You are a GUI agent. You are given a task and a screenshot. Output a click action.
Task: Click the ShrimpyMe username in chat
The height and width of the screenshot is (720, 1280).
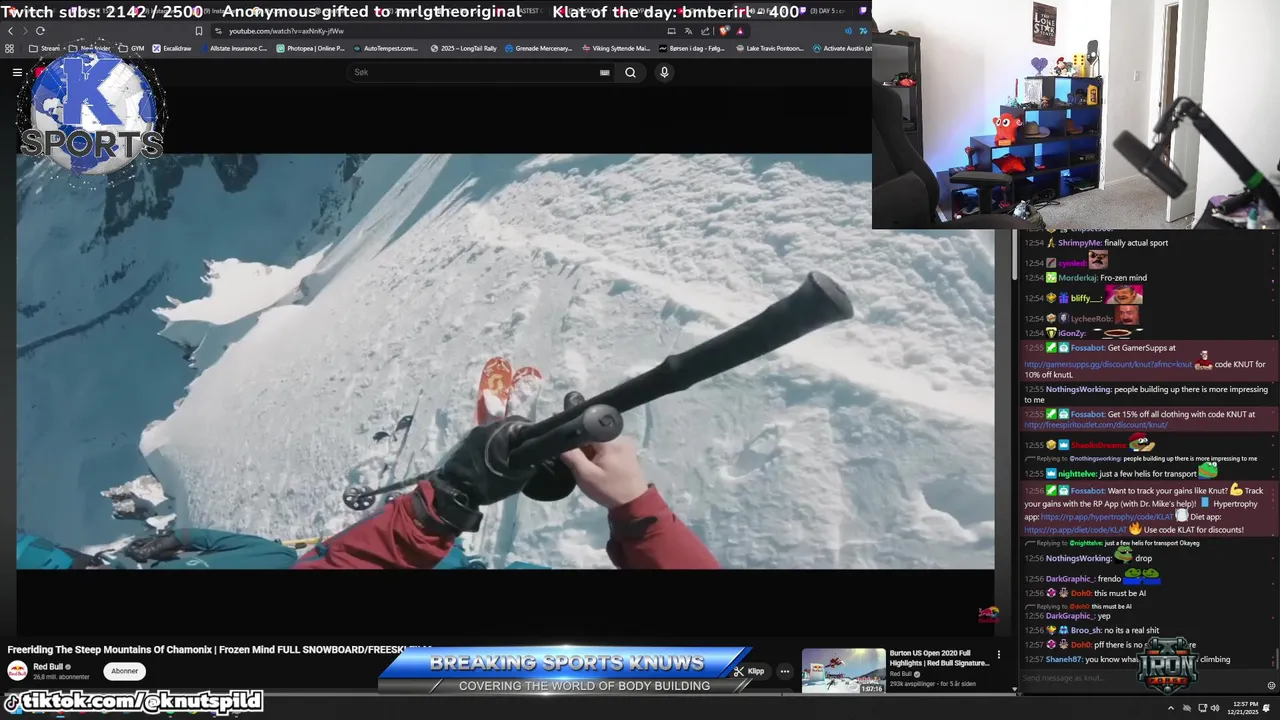click(1080, 243)
